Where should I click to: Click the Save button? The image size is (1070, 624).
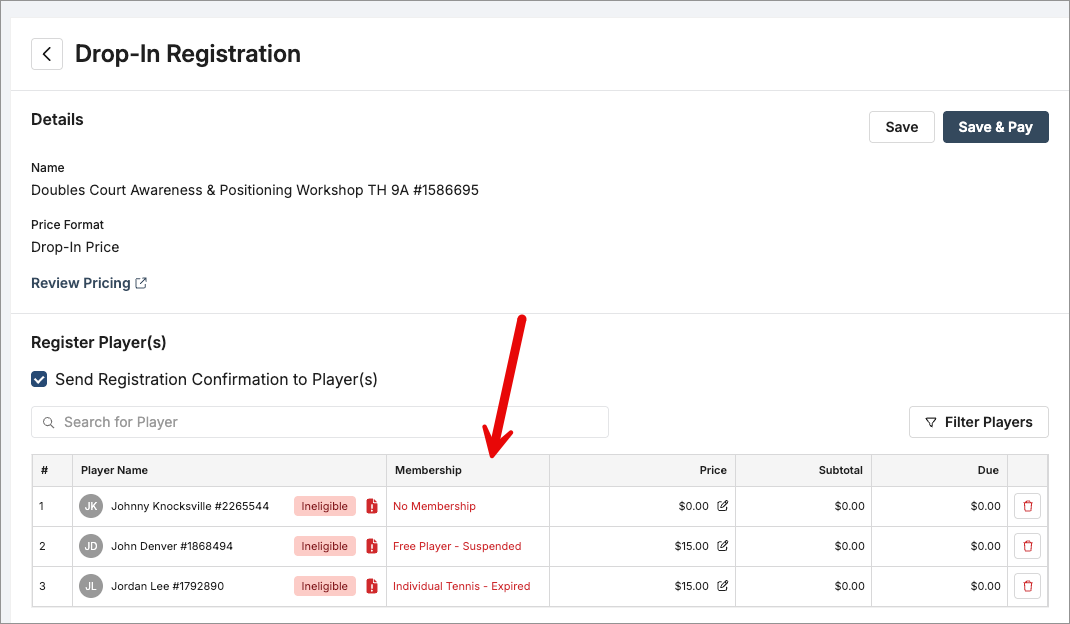click(901, 127)
